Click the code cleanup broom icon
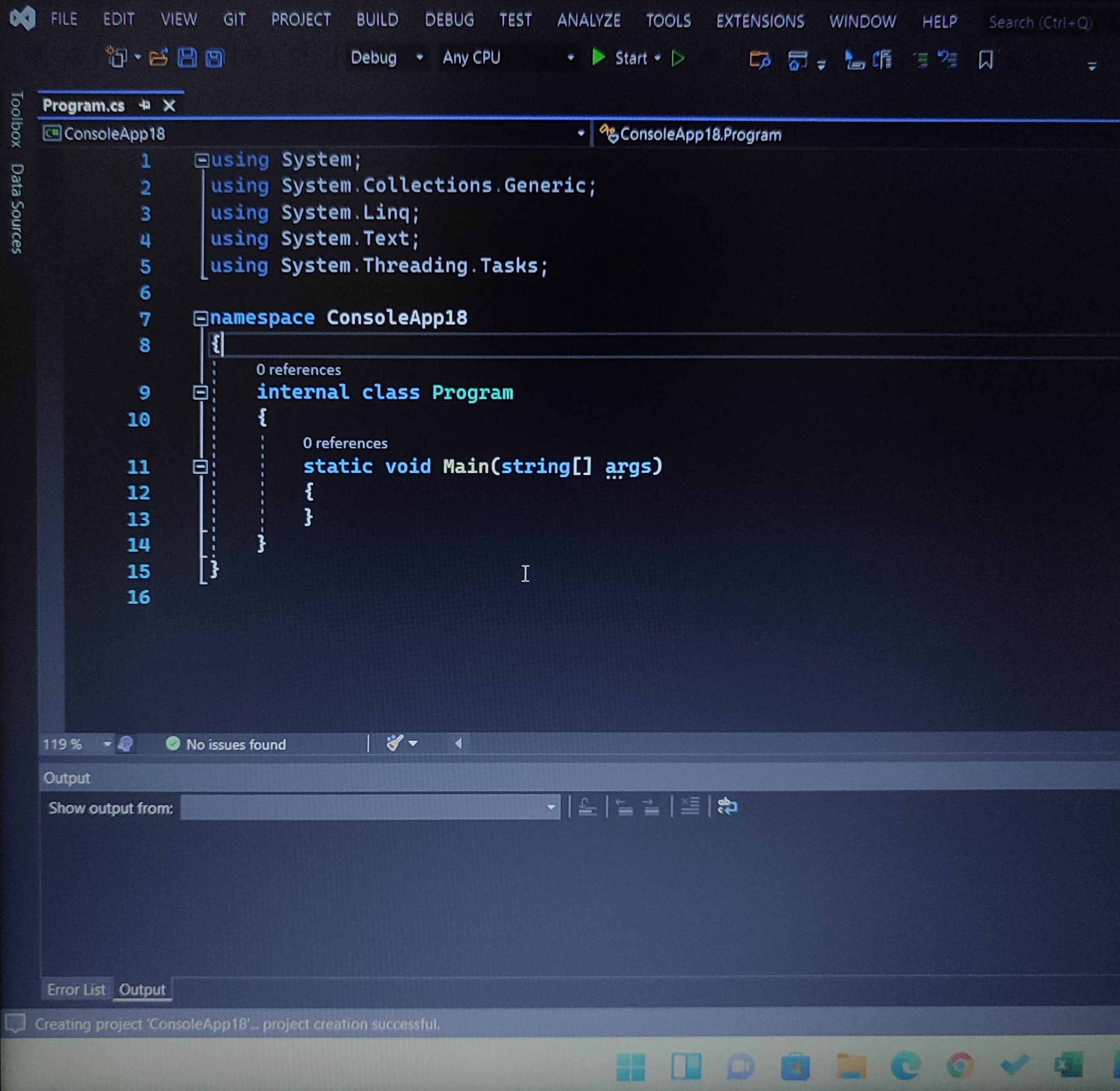The width and height of the screenshot is (1120, 1091). (x=395, y=743)
